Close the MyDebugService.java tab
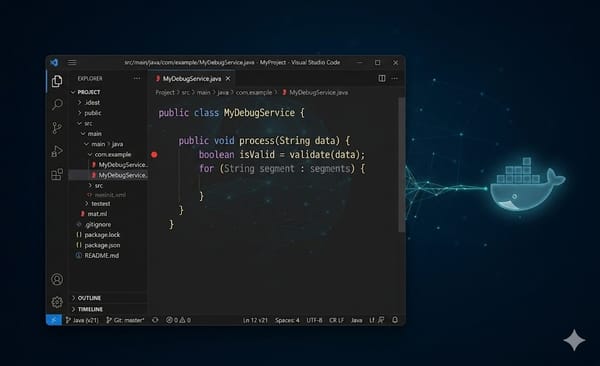Screen dimensions: 600x366 coord(228,78)
